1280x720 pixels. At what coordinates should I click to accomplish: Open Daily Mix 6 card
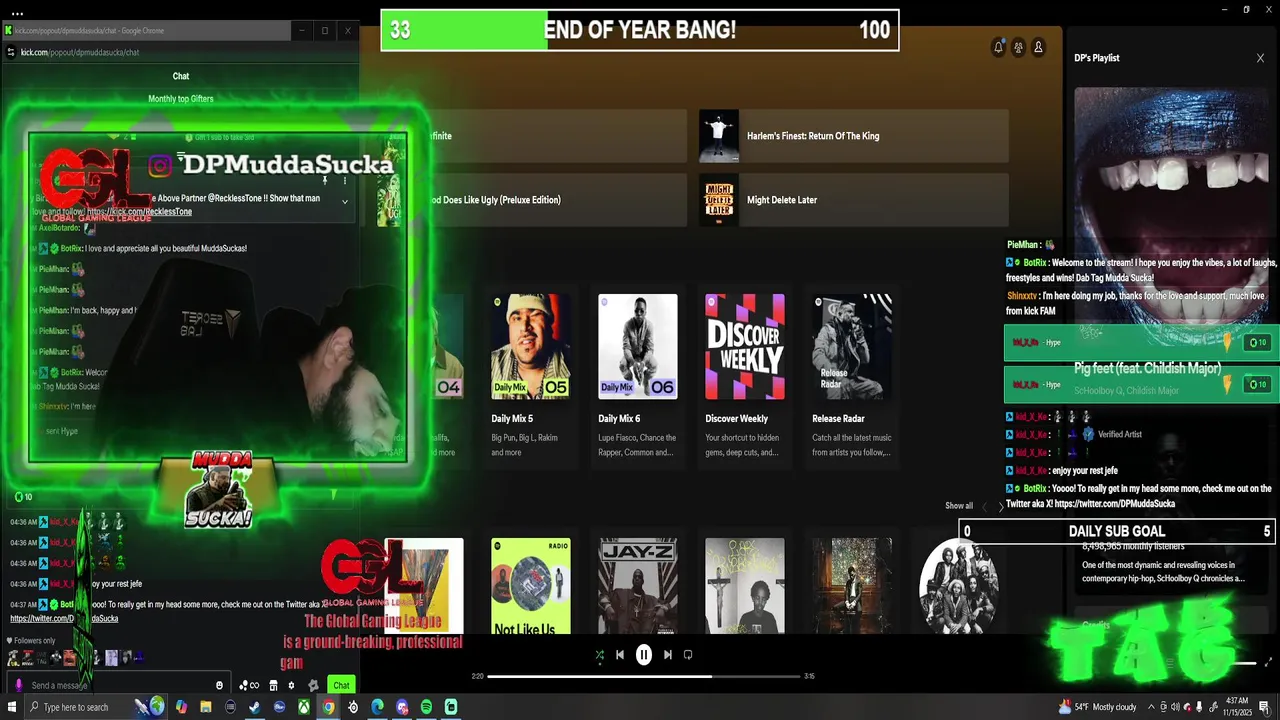coord(638,376)
